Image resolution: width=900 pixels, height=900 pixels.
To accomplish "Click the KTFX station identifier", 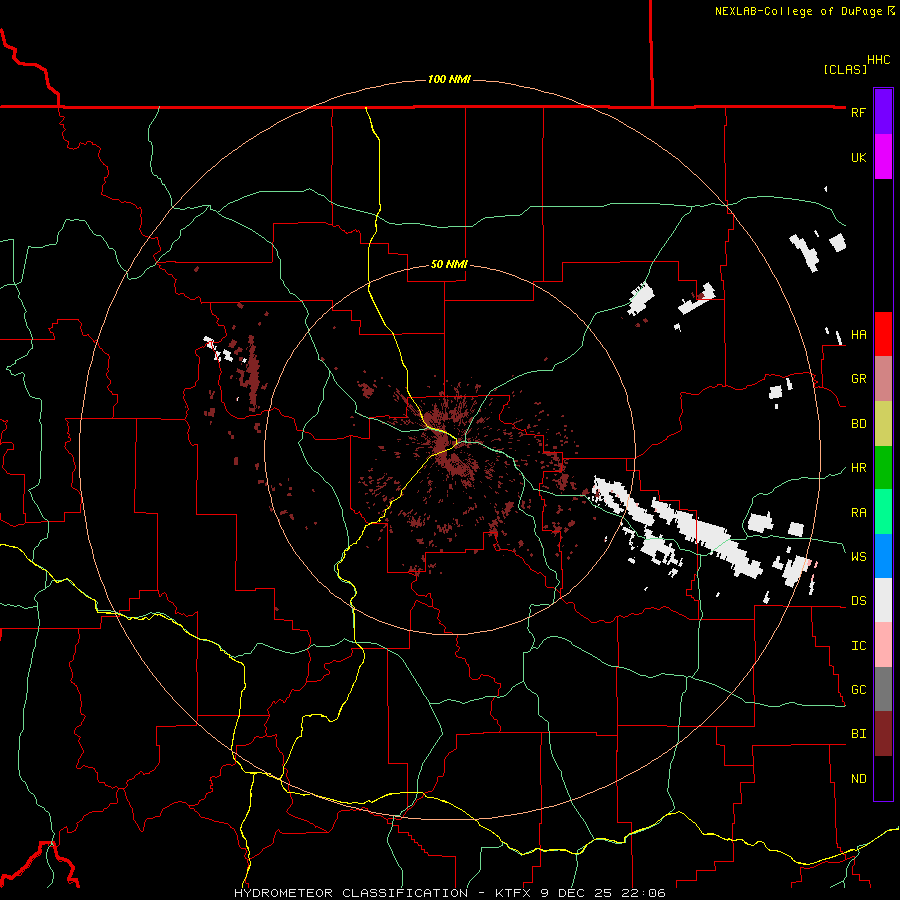I will [514, 893].
